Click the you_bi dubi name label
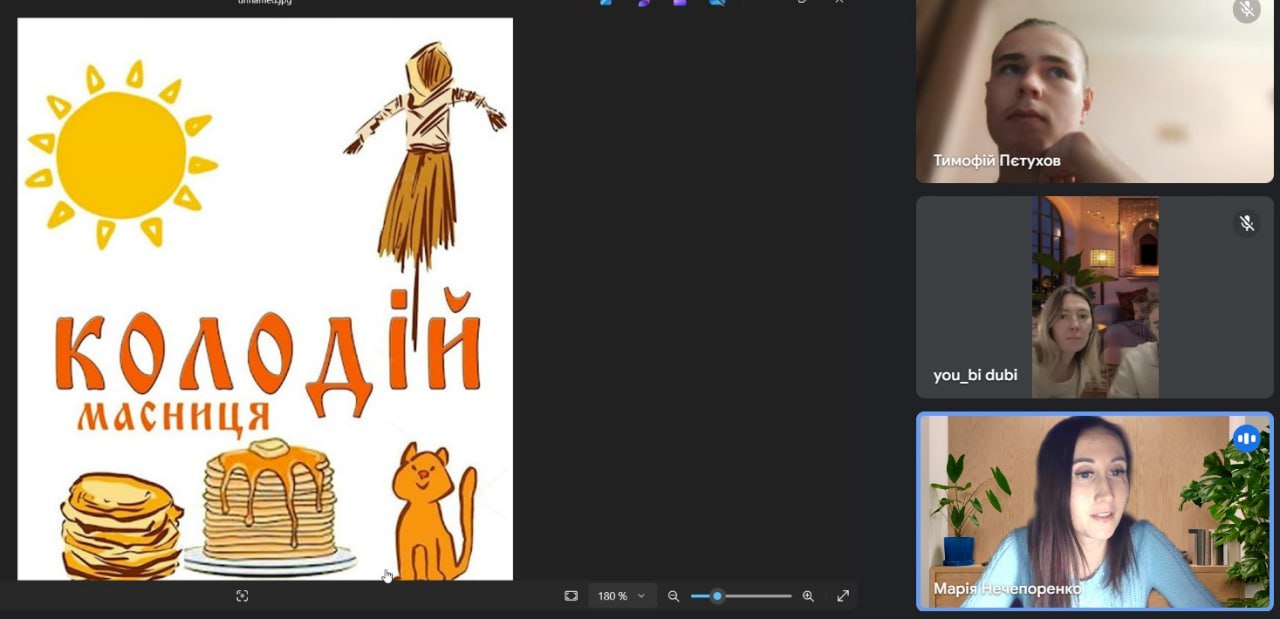The width and height of the screenshot is (1280, 619). (x=975, y=375)
